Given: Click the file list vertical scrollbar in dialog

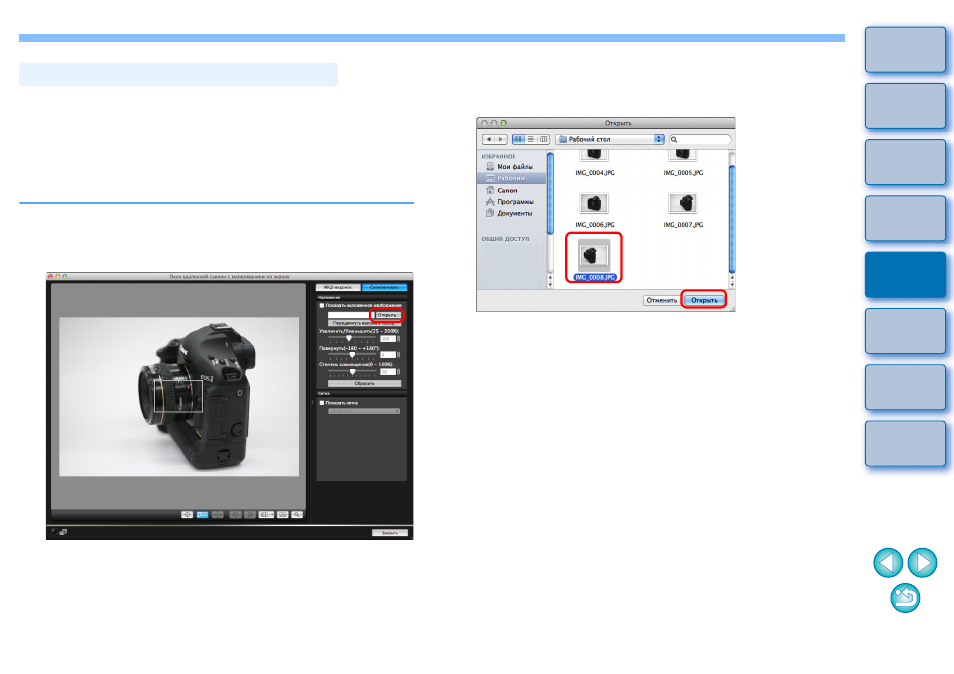Looking at the screenshot, I should click(x=732, y=219).
